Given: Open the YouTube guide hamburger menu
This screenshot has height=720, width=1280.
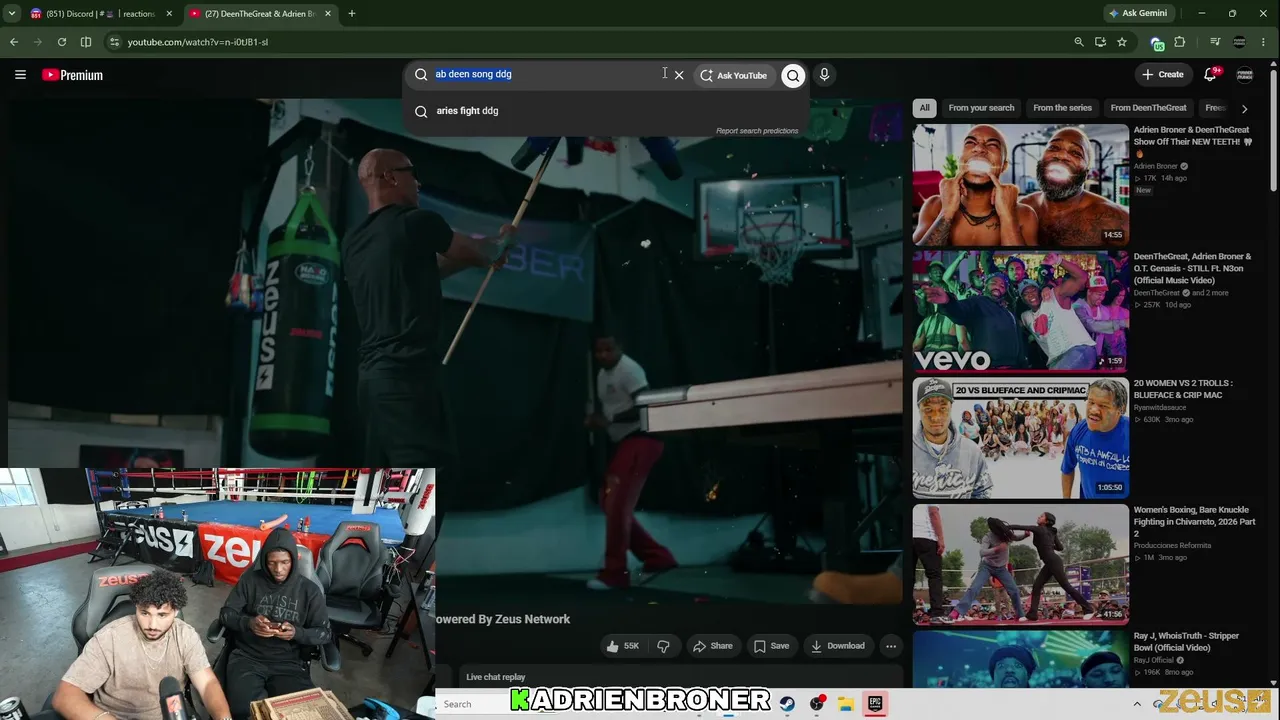Looking at the screenshot, I should point(20,75).
